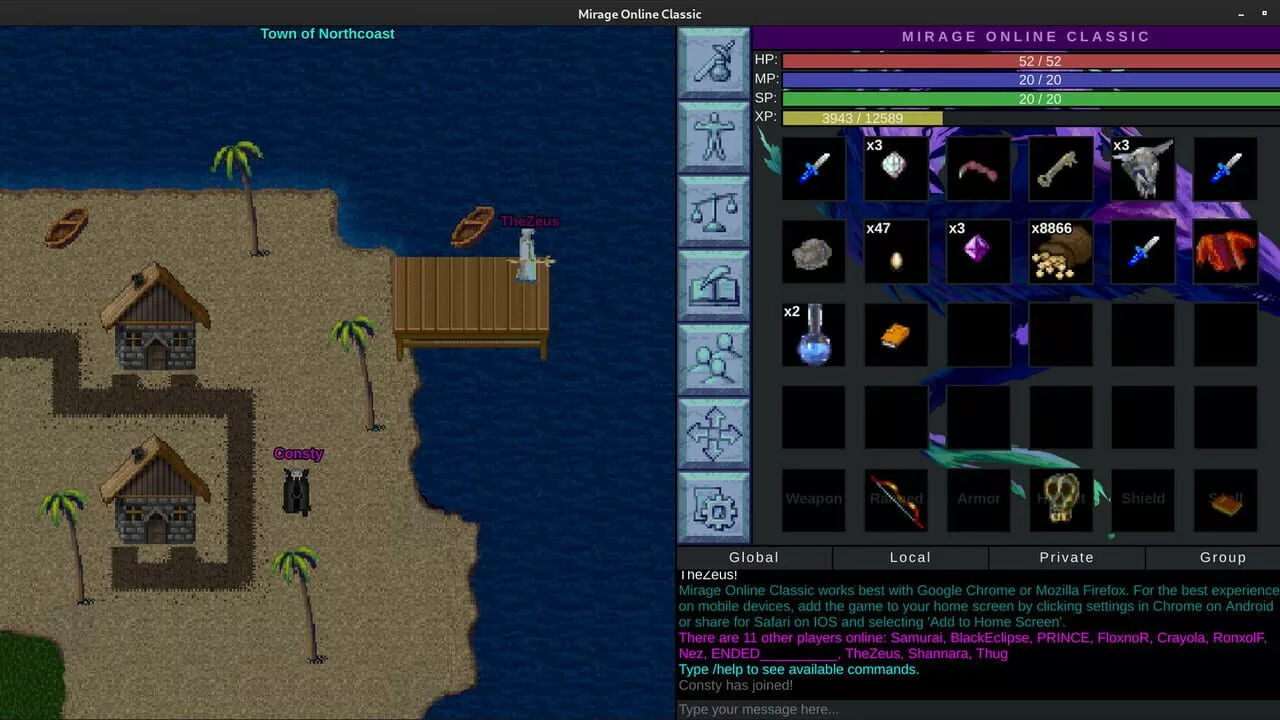Viewport: 1280px width, 720px height.
Task: Select the x3 purple gem item
Action: point(978,252)
